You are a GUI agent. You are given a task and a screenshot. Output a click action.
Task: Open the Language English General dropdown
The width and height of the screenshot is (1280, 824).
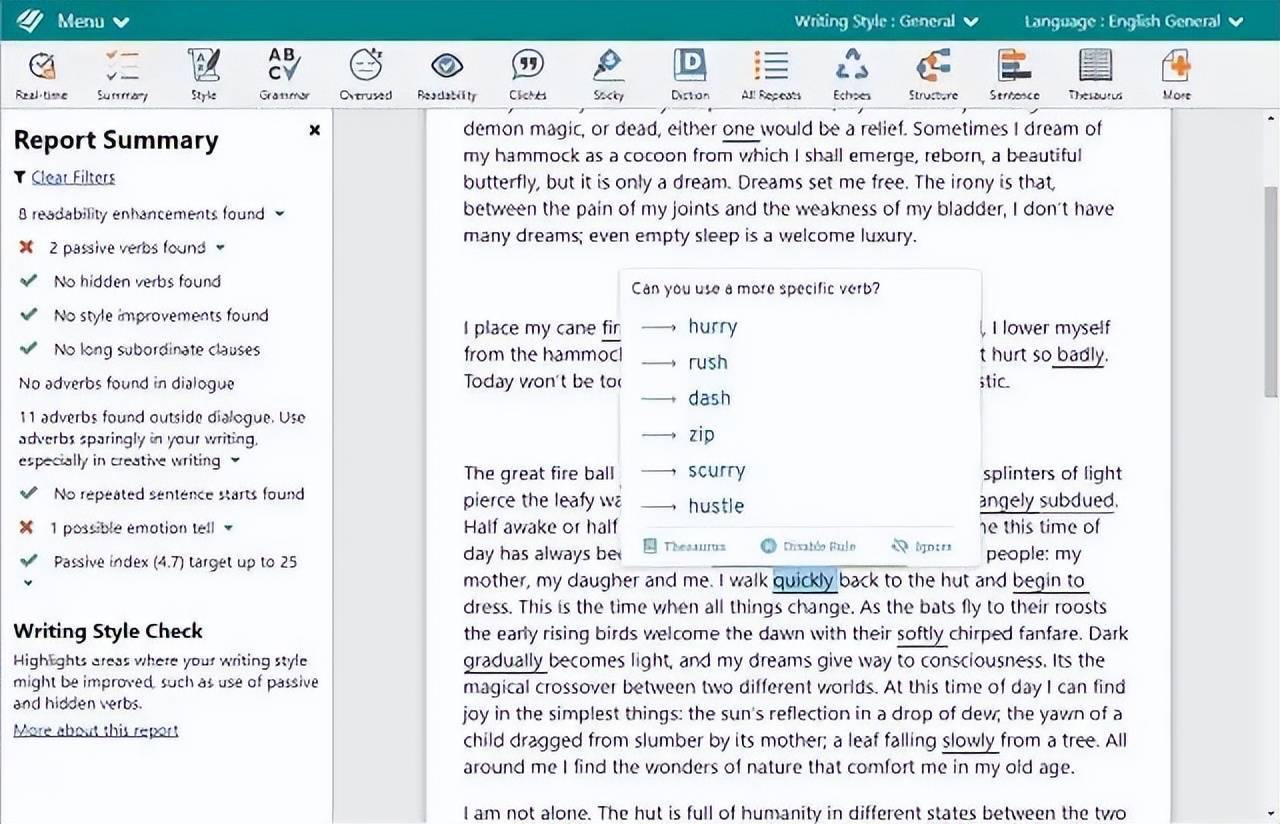[x=1133, y=21]
